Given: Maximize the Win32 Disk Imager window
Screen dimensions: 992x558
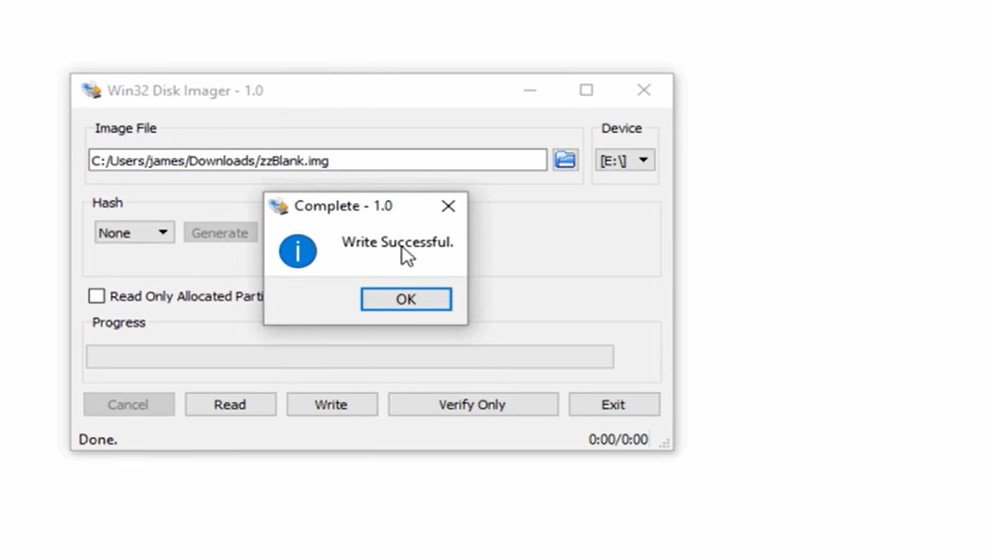Looking at the screenshot, I should point(586,90).
